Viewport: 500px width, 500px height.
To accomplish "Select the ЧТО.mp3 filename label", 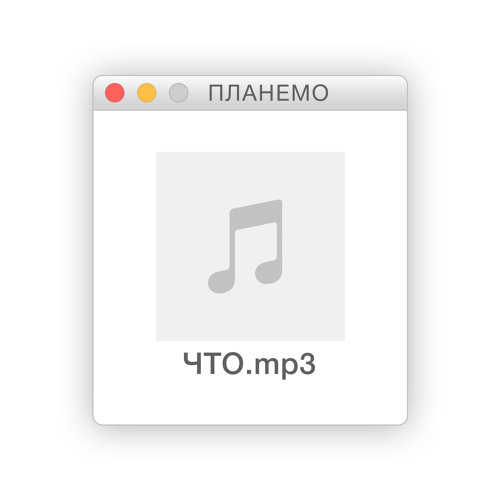I will pos(249,364).
